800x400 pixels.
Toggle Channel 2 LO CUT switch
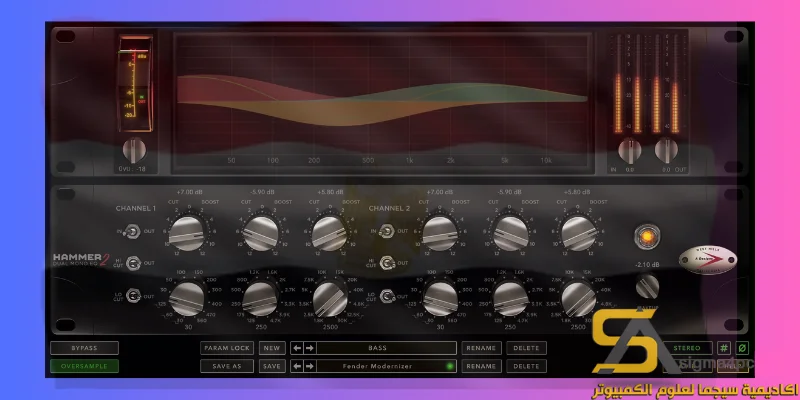point(387,295)
